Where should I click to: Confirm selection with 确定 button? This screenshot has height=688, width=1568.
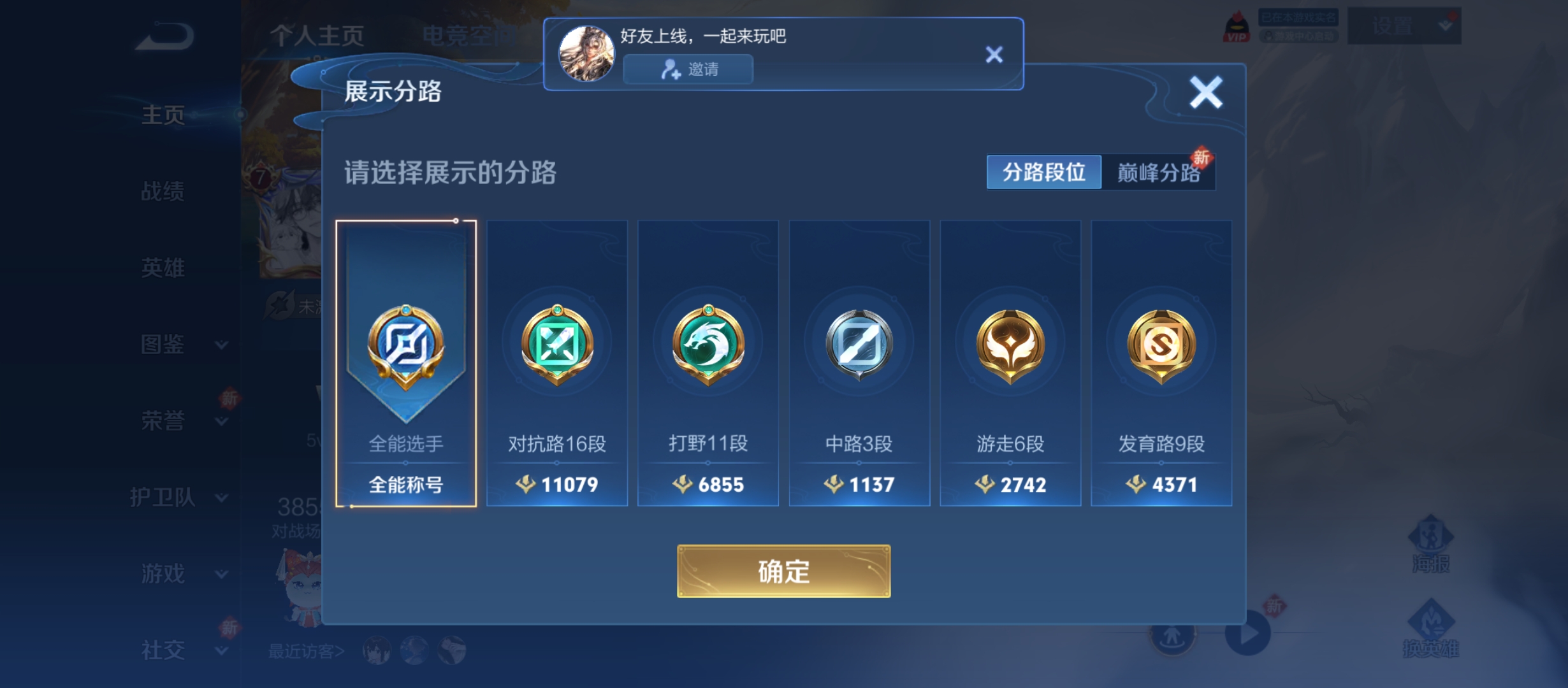(x=783, y=571)
